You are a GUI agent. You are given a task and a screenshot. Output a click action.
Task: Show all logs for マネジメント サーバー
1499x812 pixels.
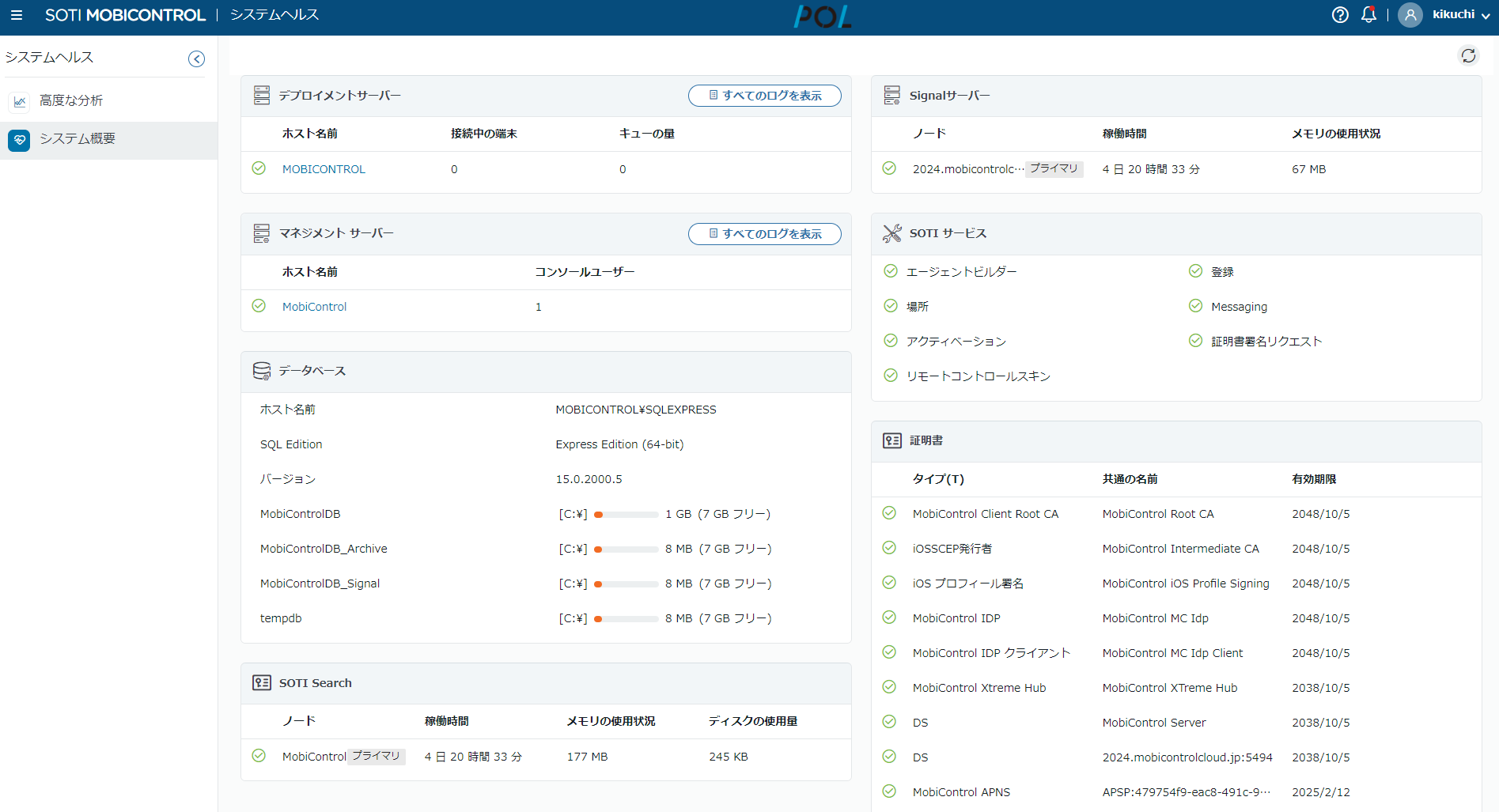[x=764, y=234]
